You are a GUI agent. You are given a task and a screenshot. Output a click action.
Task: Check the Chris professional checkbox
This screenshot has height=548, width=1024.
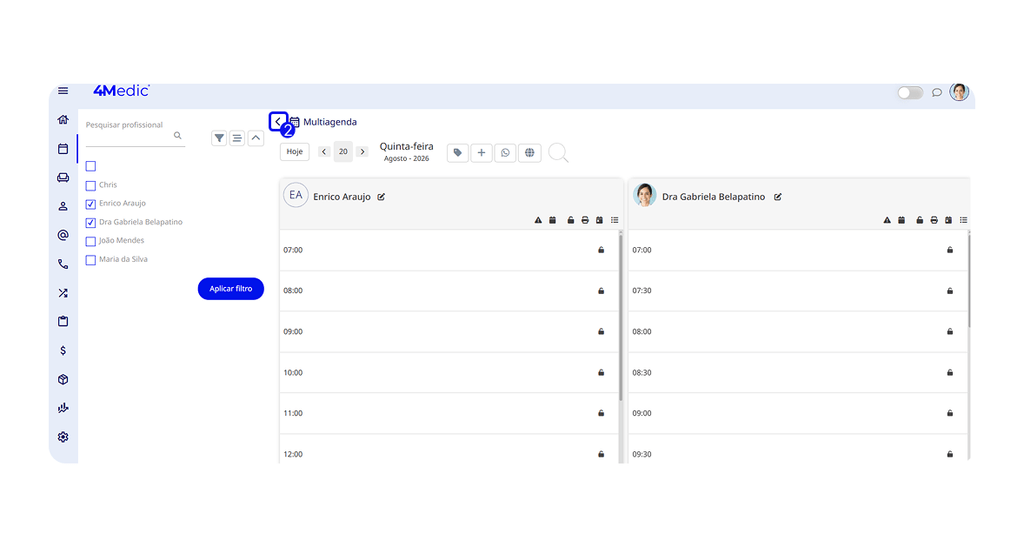pos(91,185)
